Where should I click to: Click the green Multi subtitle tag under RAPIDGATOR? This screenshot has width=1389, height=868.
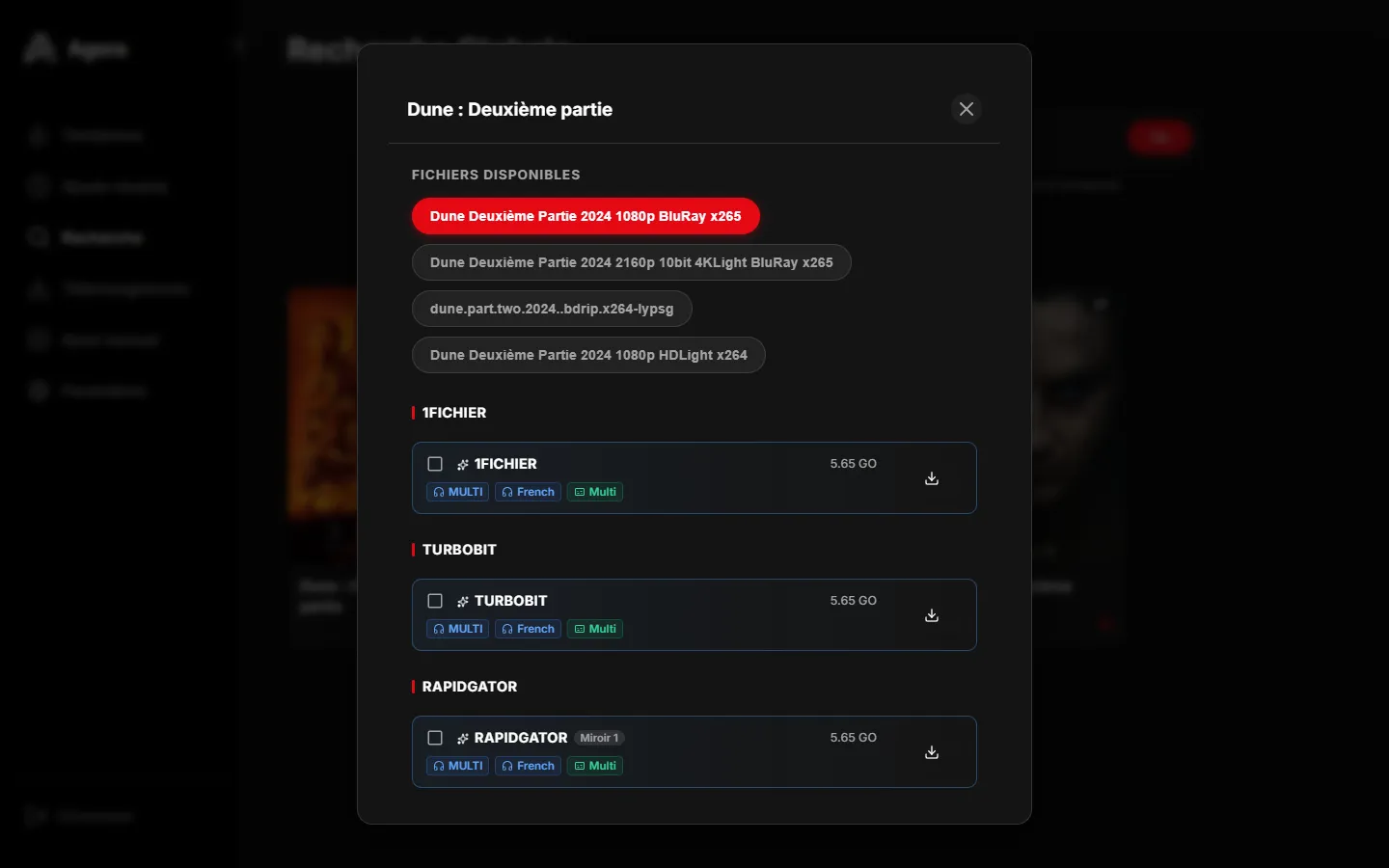click(595, 766)
